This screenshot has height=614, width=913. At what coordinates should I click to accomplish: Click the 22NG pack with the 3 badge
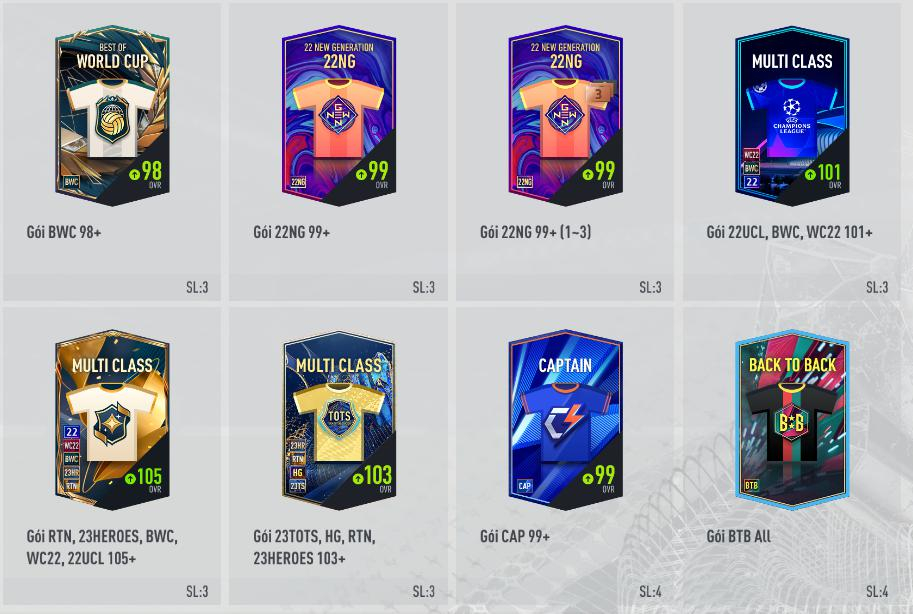[565, 115]
